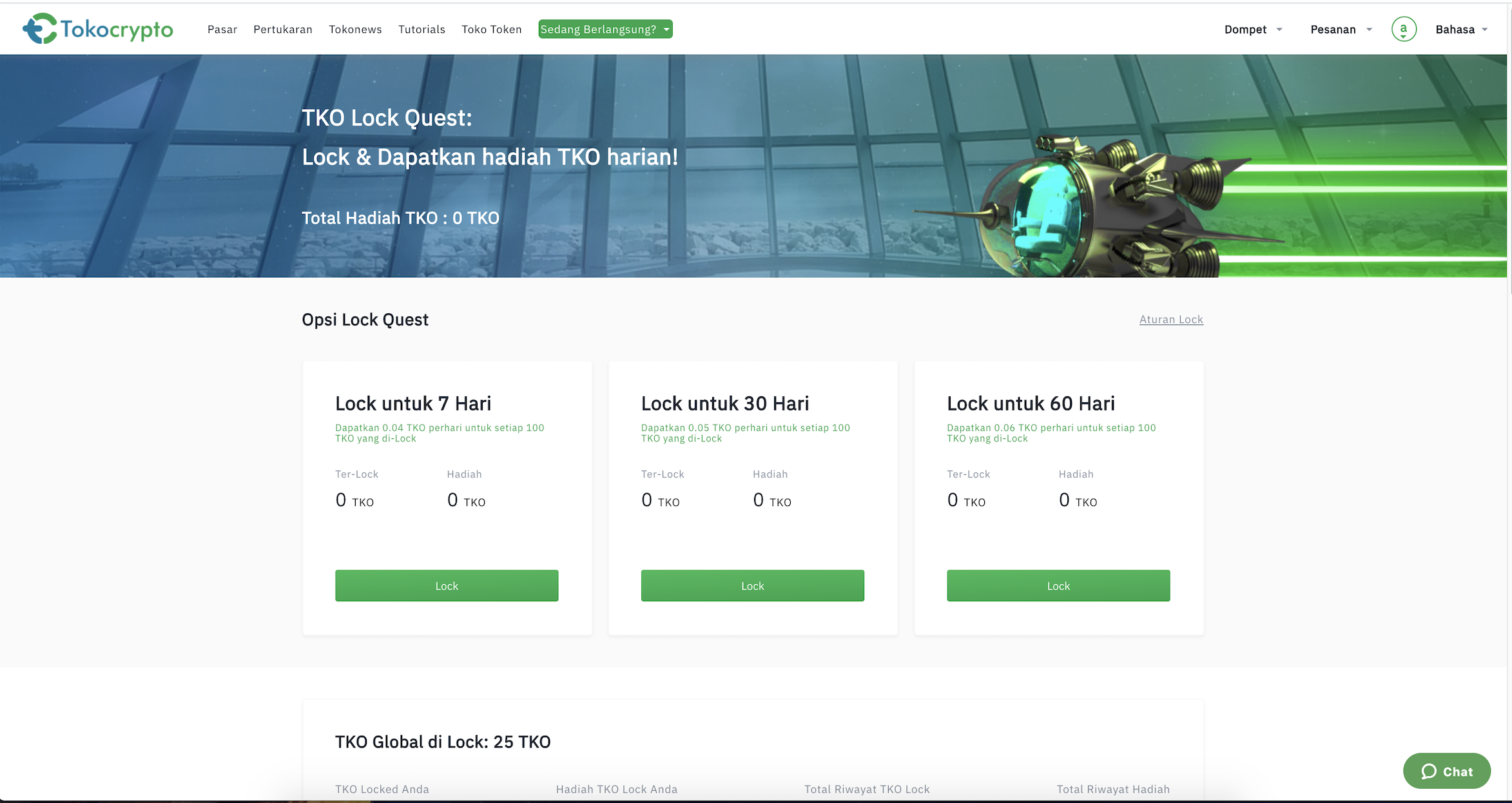Click Hadiah value in 60 Hari card

(1078, 500)
